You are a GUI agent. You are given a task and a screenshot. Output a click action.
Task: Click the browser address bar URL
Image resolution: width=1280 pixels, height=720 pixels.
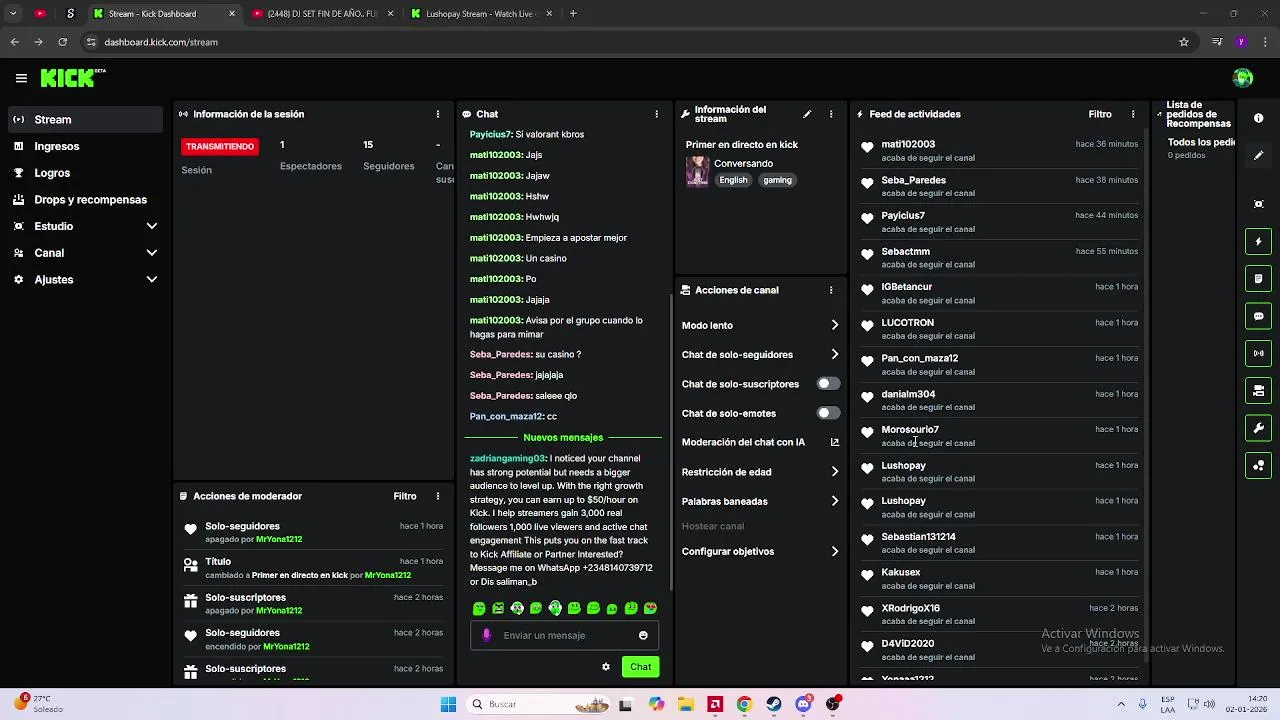click(161, 42)
